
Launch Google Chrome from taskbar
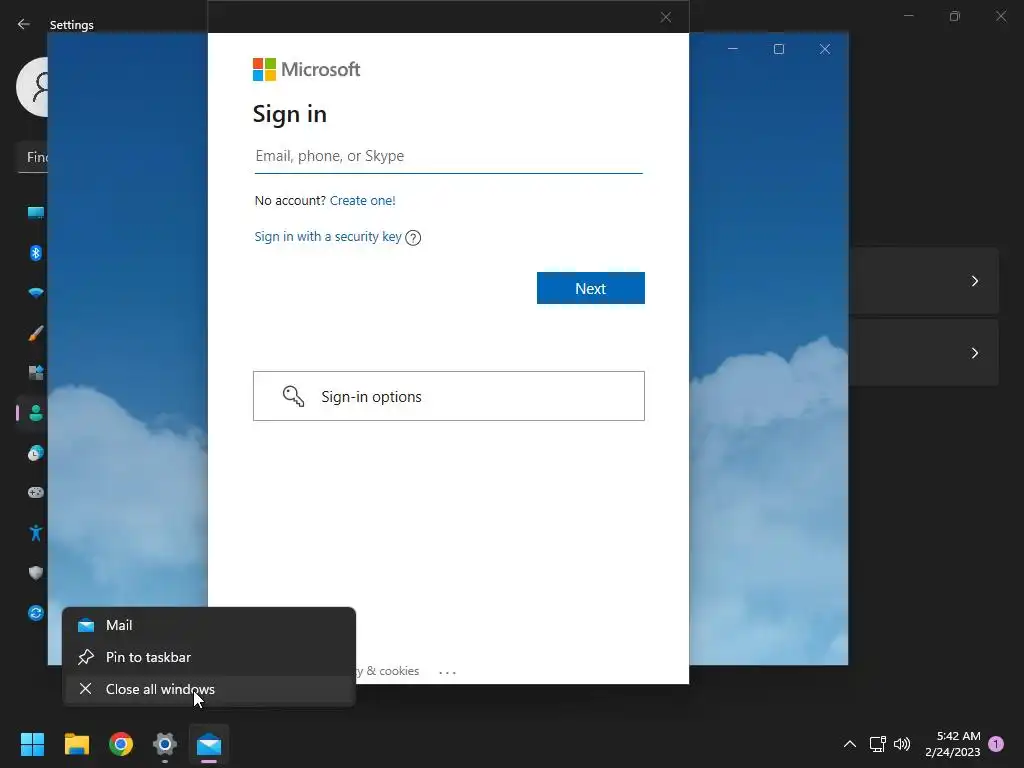coord(121,744)
